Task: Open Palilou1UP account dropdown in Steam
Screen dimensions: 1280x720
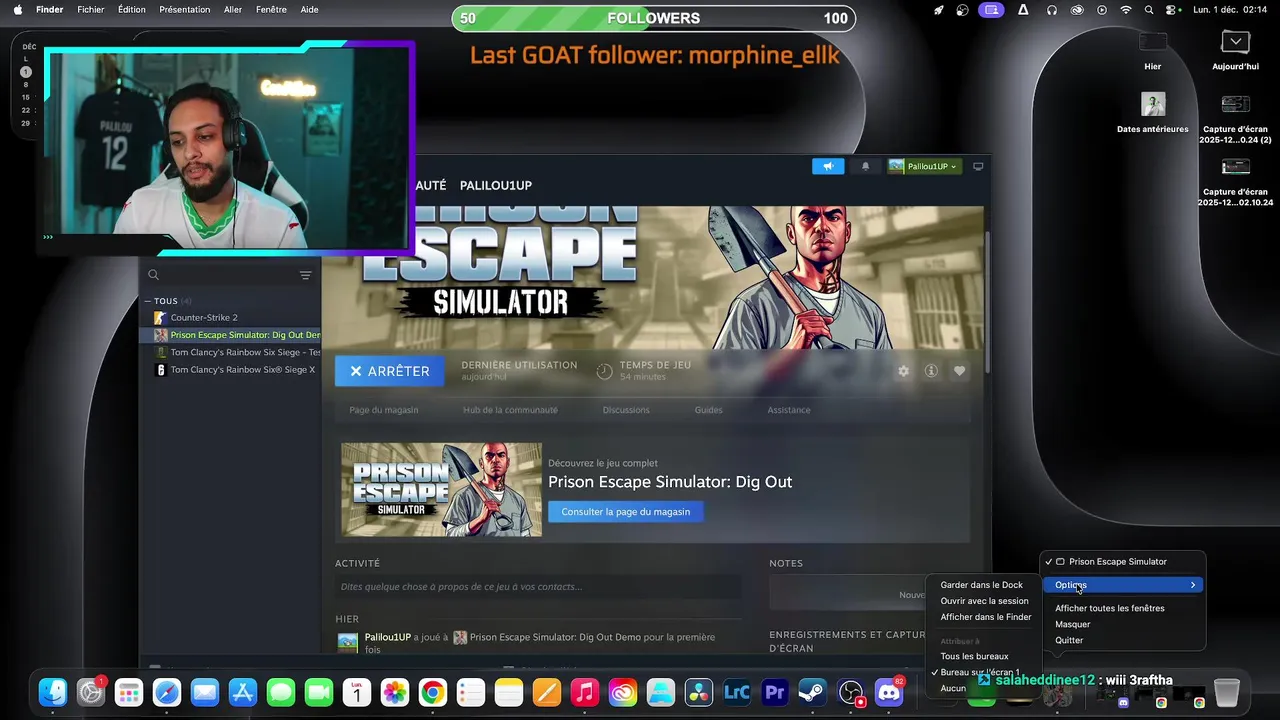Action: point(923,166)
